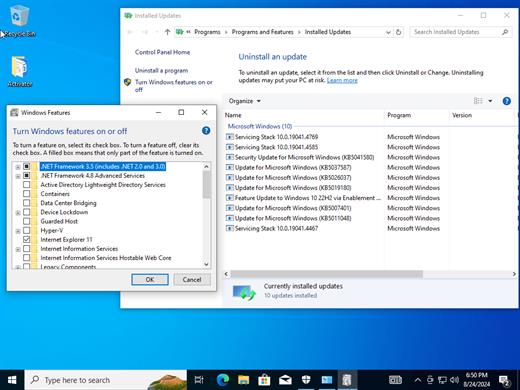Click Programs in breadcrumb path

click(207, 32)
